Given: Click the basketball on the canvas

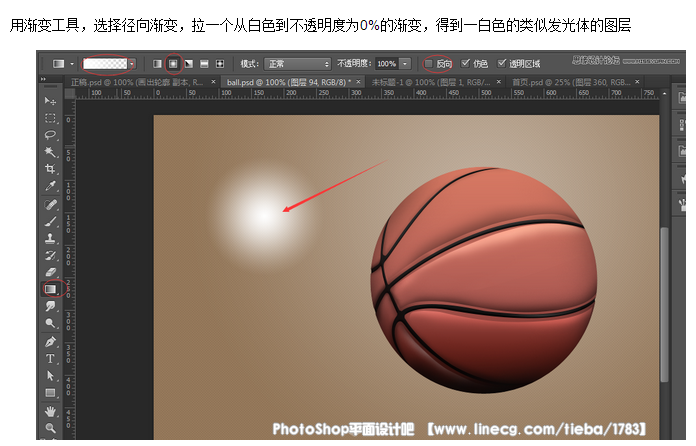Looking at the screenshot, I should (x=483, y=280).
